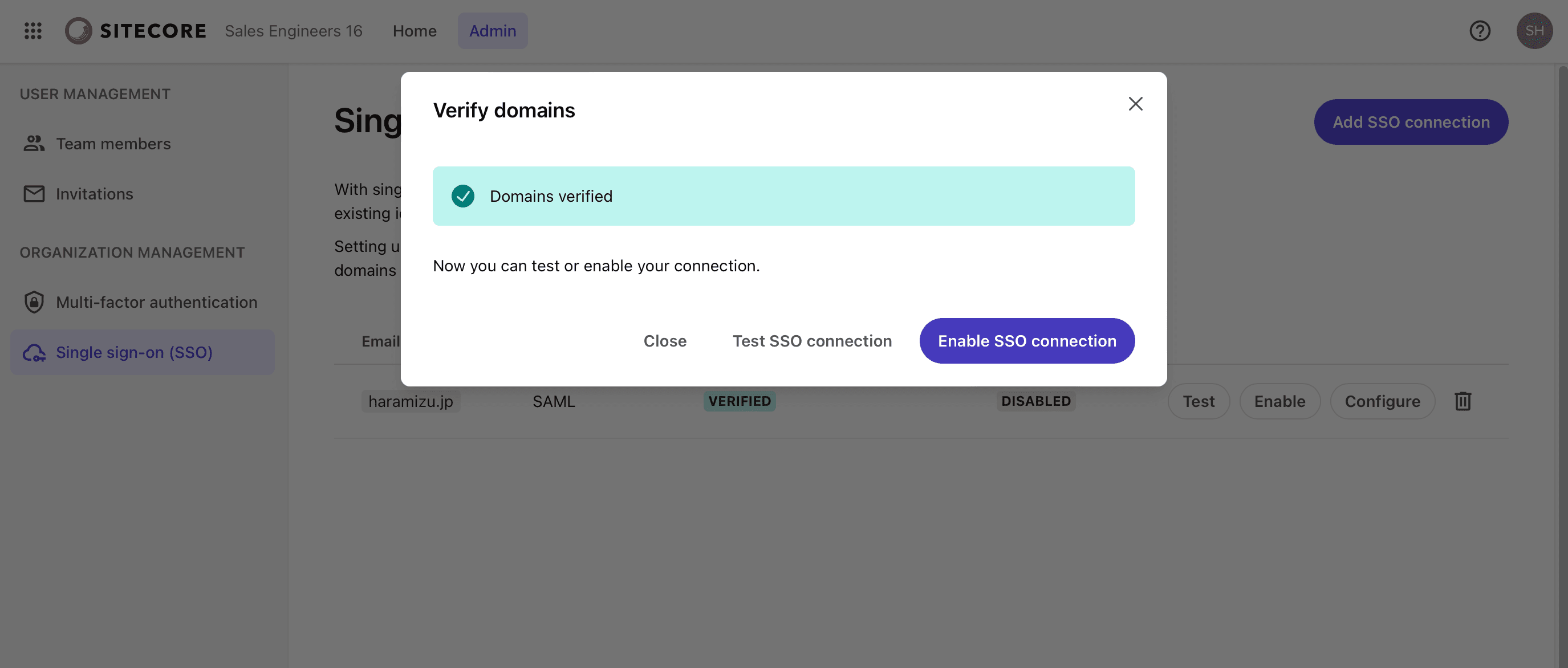The width and height of the screenshot is (1568, 668).
Task: Click the page vertical scrollbar
Action: pos(1562,365)
